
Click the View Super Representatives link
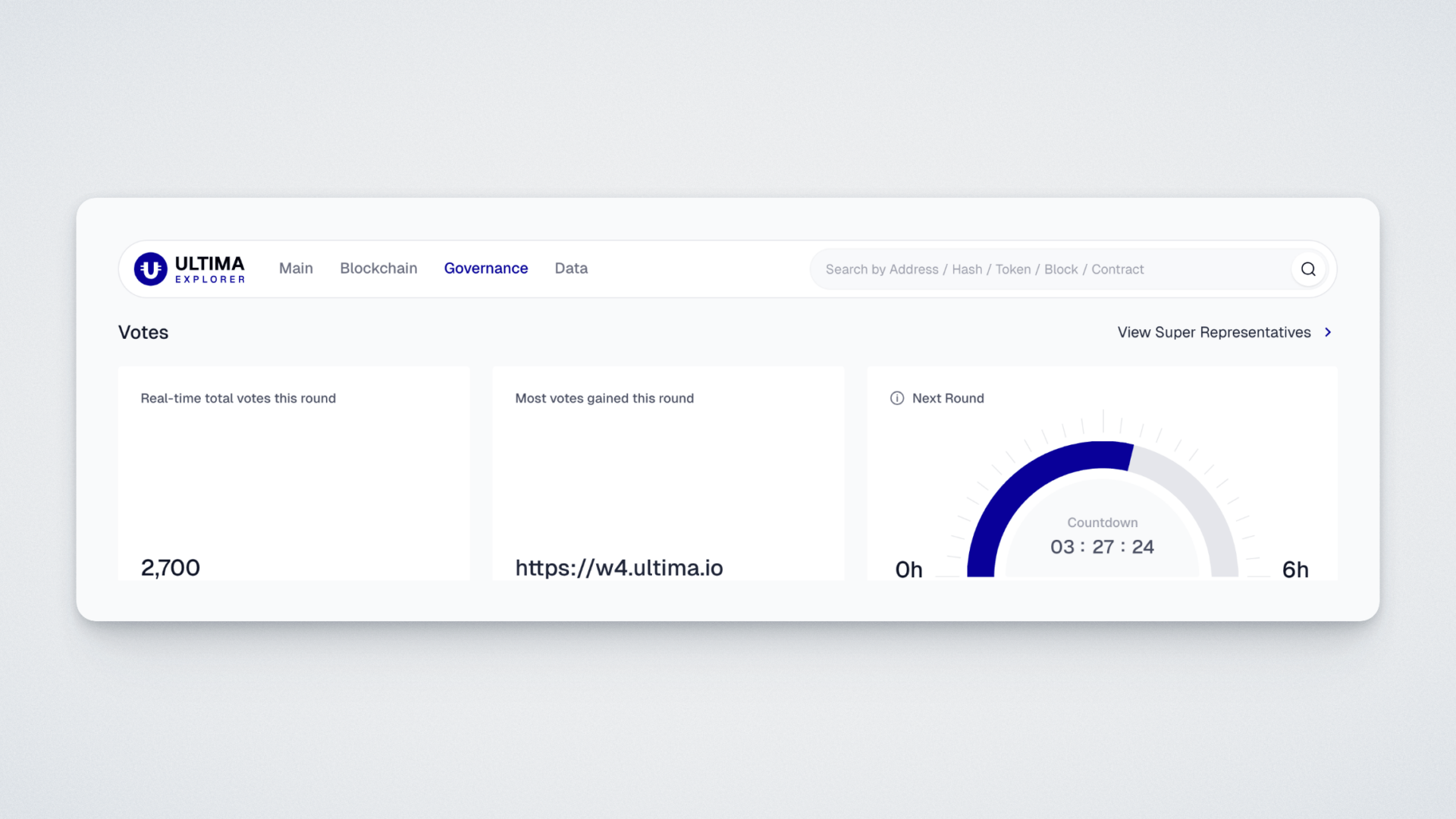[1213, 332]
